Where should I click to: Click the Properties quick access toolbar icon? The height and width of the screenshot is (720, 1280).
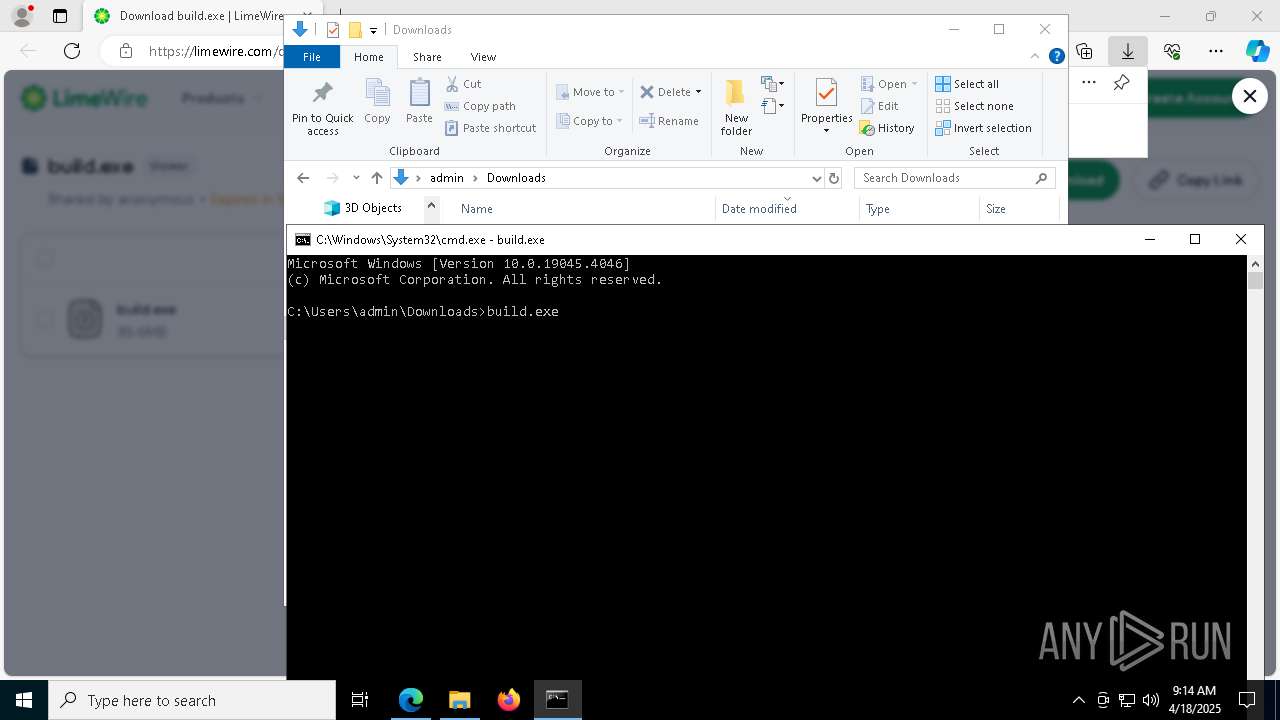pyautogui.click(x=333, y=30)
